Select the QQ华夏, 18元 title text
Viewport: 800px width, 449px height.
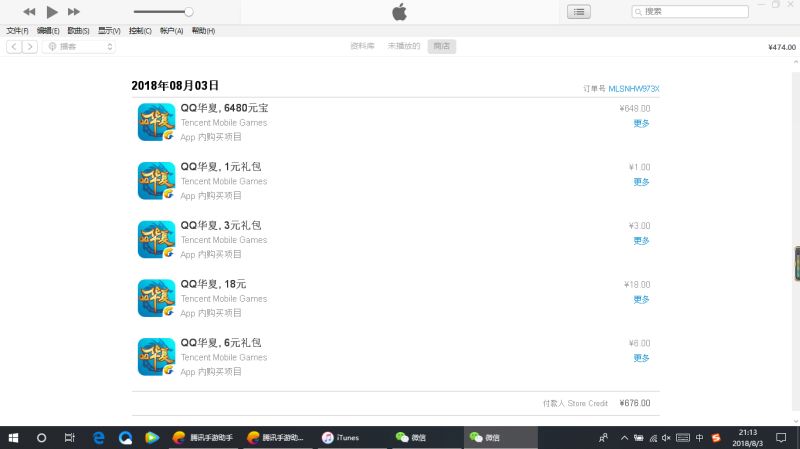point(213,284)
